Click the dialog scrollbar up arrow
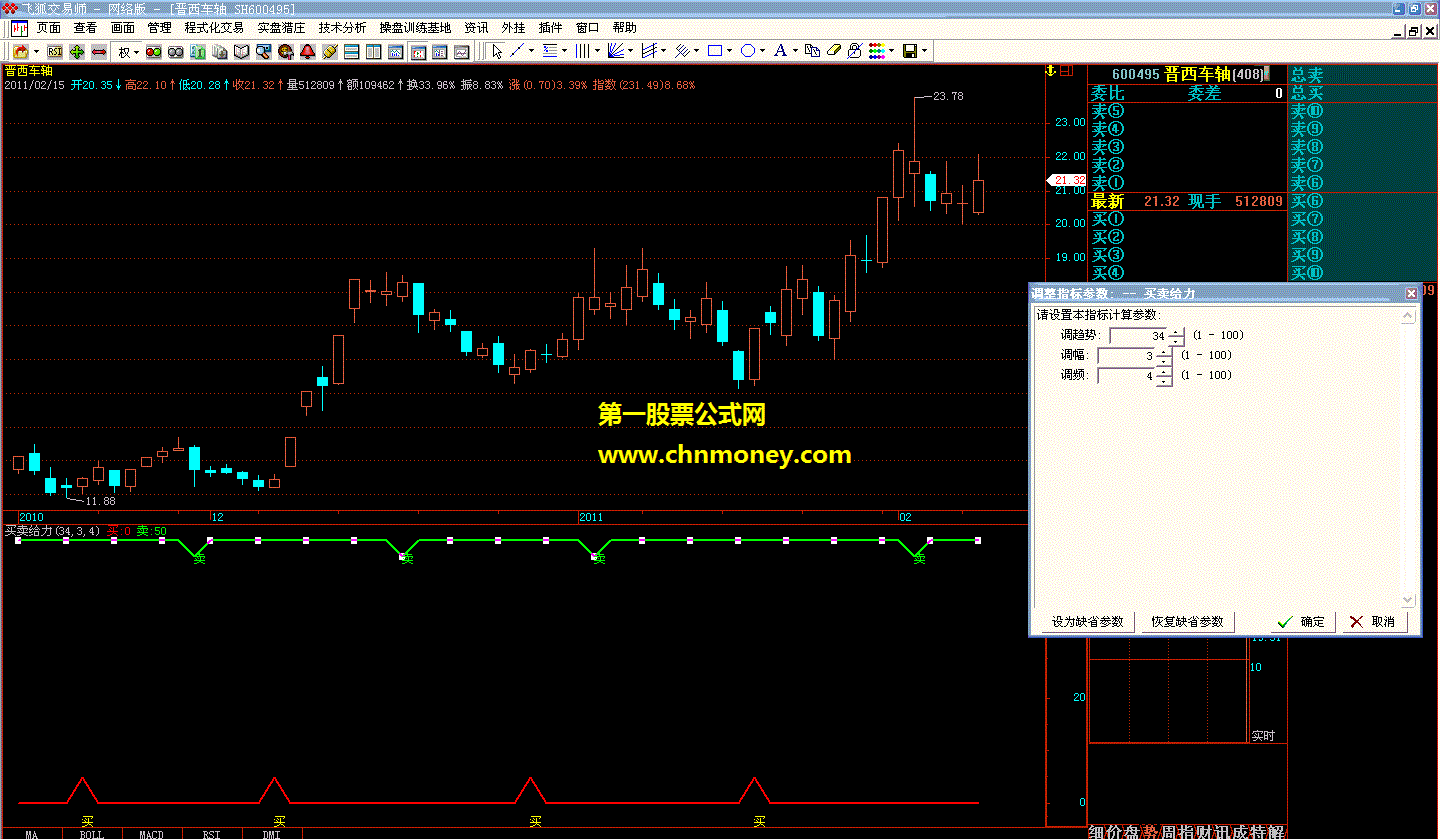This screenshot has height=839, width=1440. point(1408,316)
